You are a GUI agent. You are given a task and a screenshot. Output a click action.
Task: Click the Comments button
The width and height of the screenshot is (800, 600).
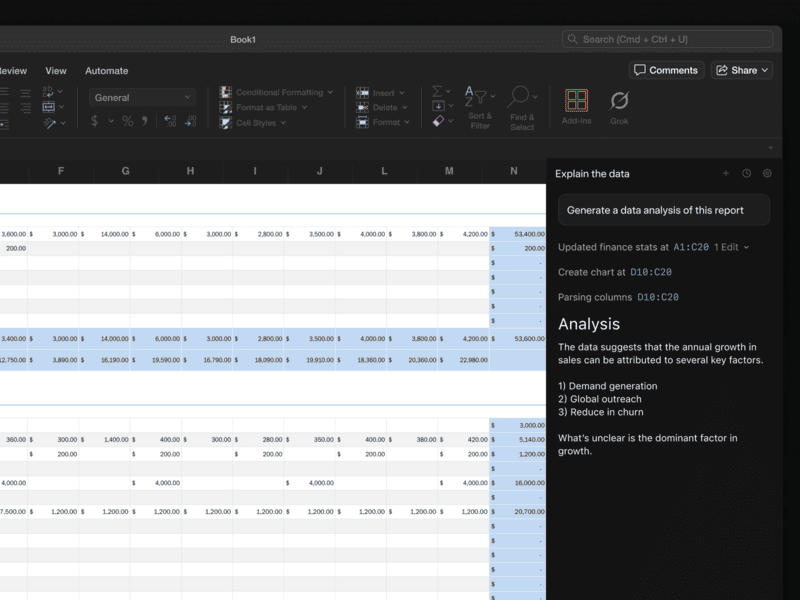[x=666, y=70]
